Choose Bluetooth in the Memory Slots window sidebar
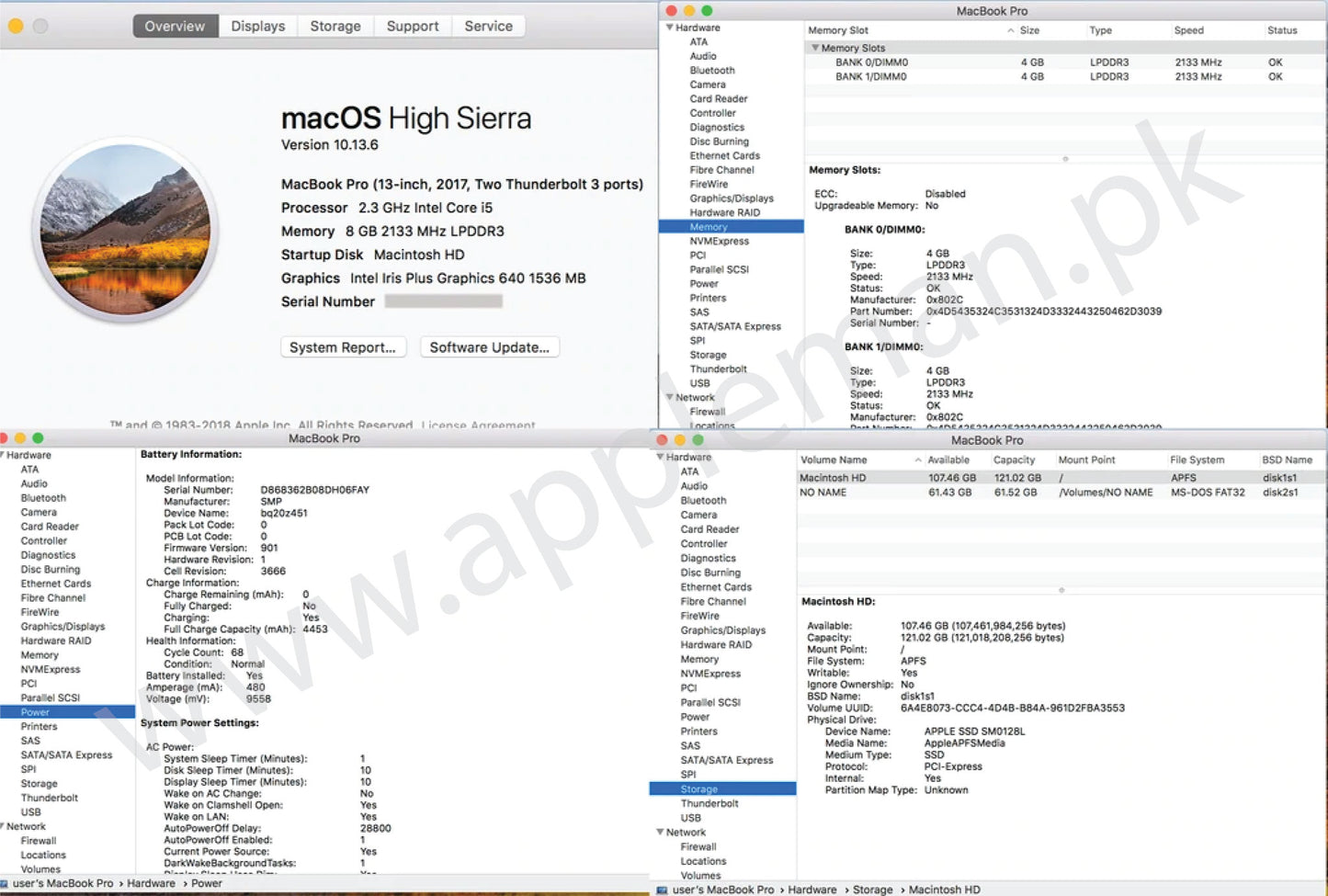This screenshot has width=1328, height=896. pos(712,70)
